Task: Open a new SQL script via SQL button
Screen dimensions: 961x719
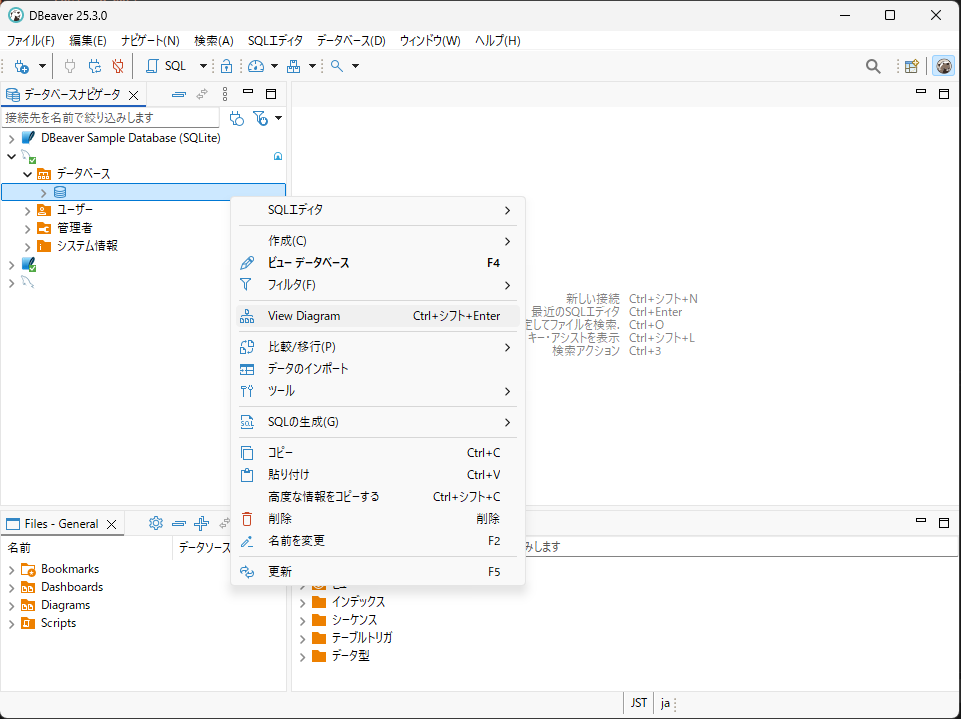Action: 166,66
